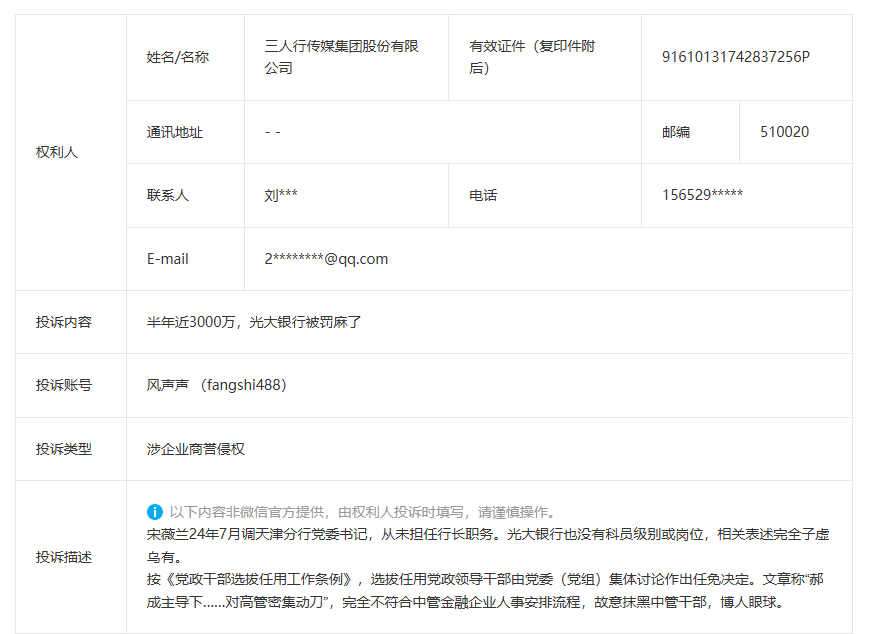Click the 有效证件（复印件附后）label
The image size is (874, 634).
(x=532, y=57)
